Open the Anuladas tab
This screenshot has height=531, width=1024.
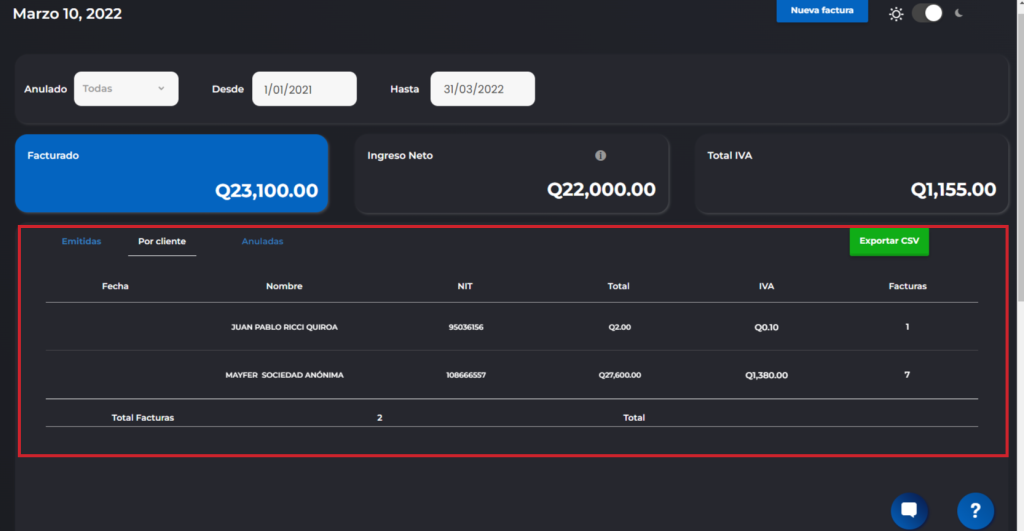(262, 242)
